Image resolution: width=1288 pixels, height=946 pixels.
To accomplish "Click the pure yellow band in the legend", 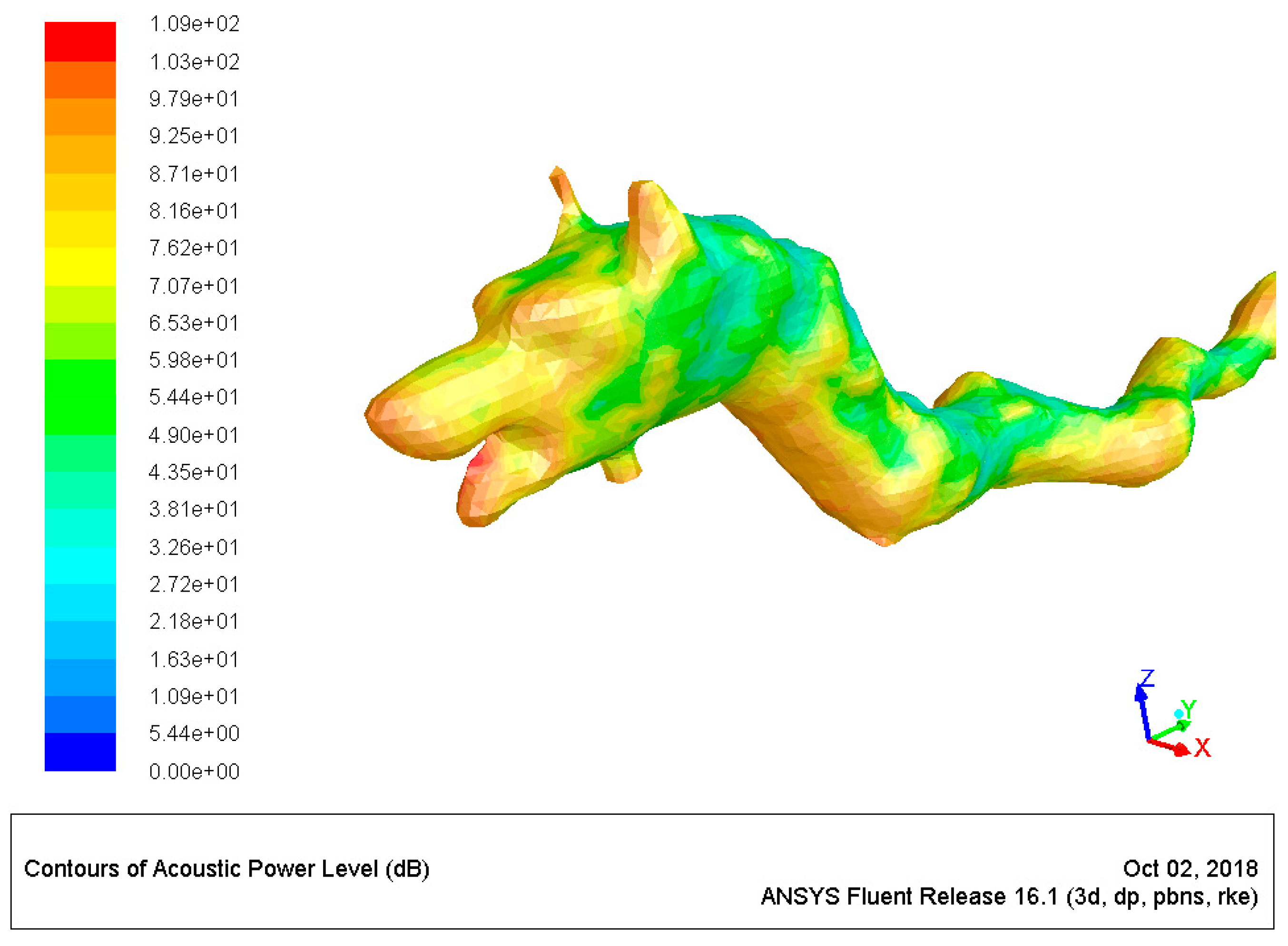I will click(x=80, y=266).
